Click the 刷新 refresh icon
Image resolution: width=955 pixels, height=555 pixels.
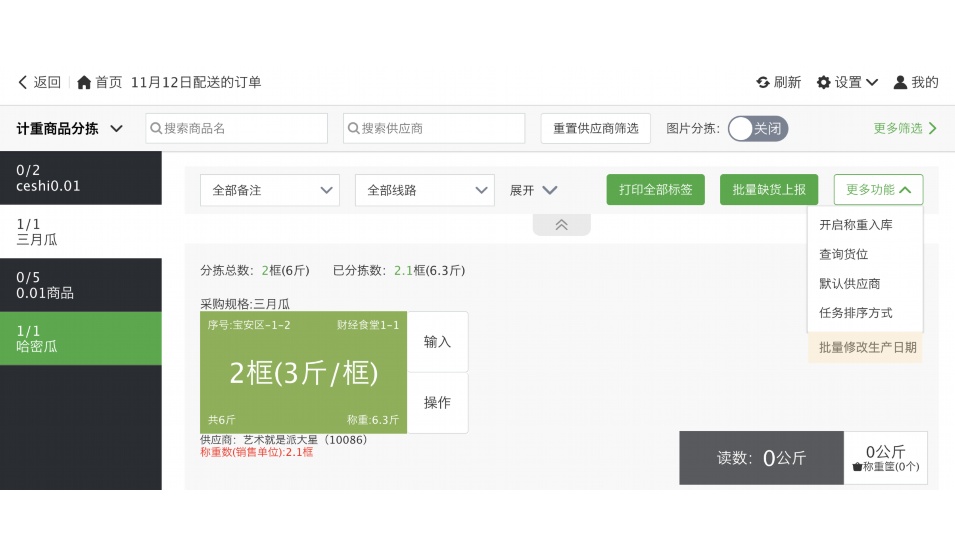pyautogui.click(x=763, y=82)
